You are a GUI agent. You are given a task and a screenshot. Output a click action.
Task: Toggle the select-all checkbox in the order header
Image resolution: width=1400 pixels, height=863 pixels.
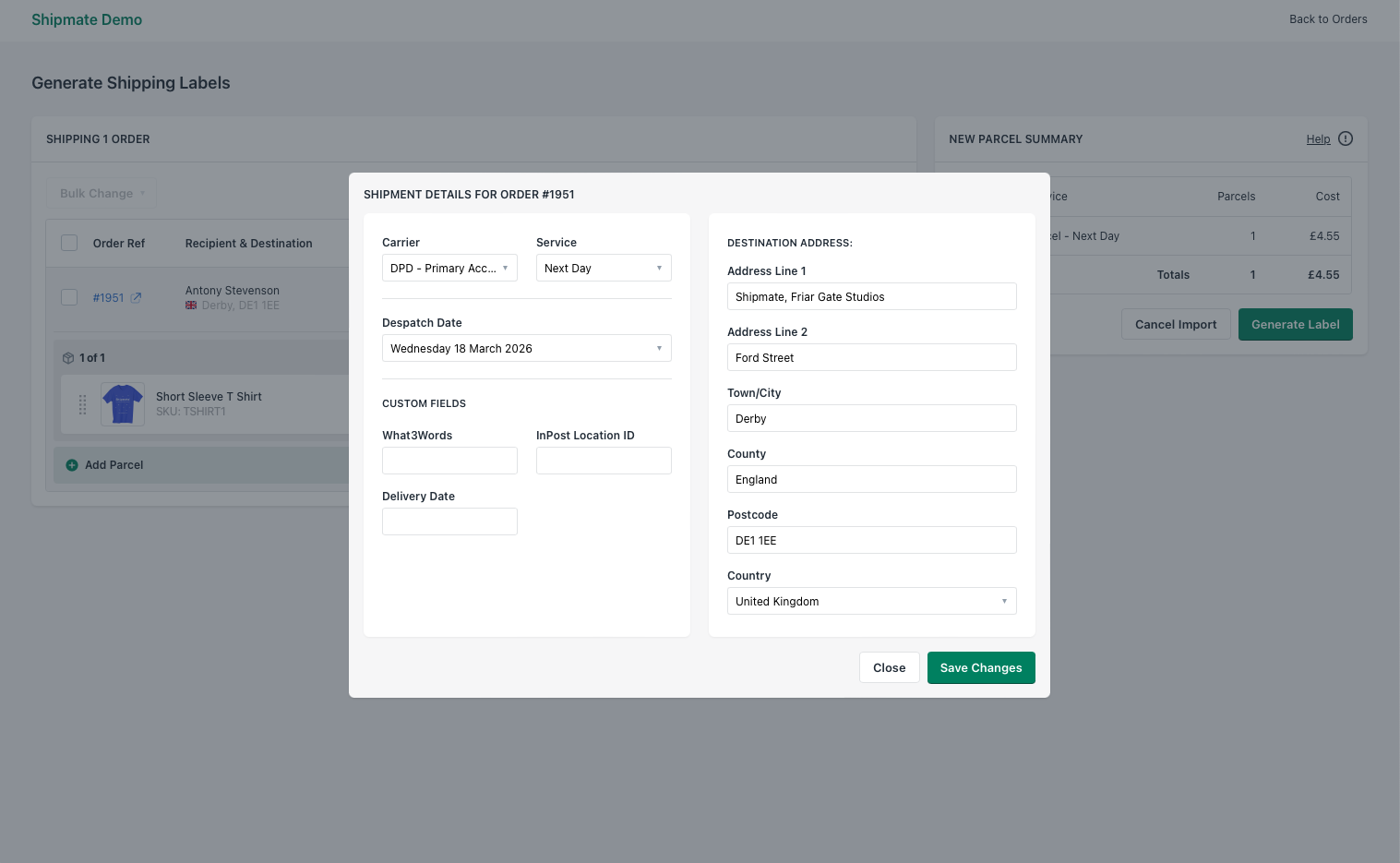[x=69, y=242]
